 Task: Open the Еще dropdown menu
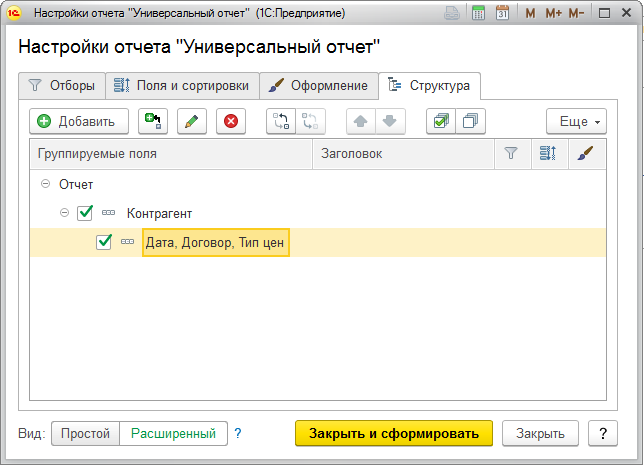click(x=576, y=121)
